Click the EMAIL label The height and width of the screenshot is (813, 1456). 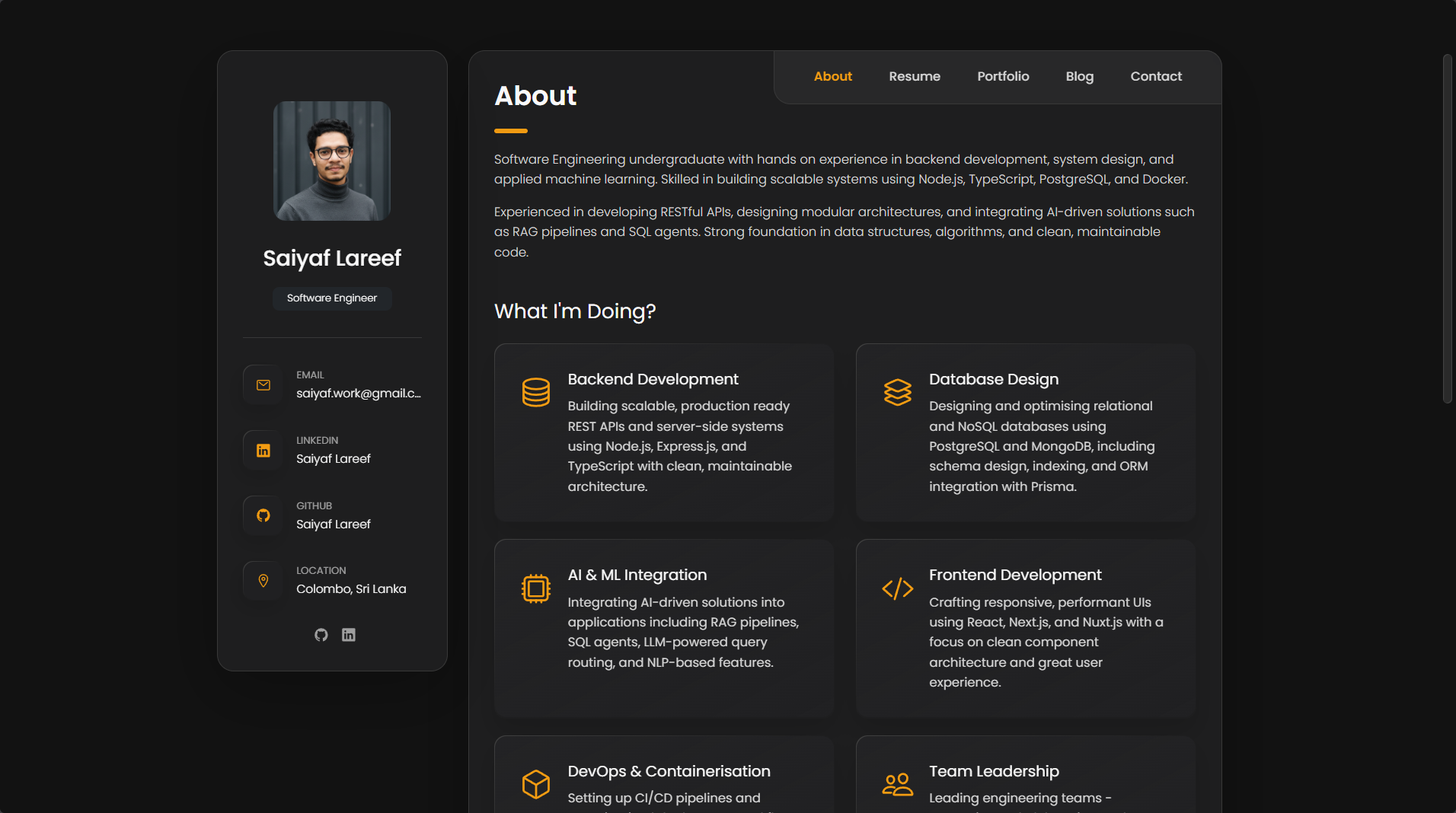[x=310, y=375]
